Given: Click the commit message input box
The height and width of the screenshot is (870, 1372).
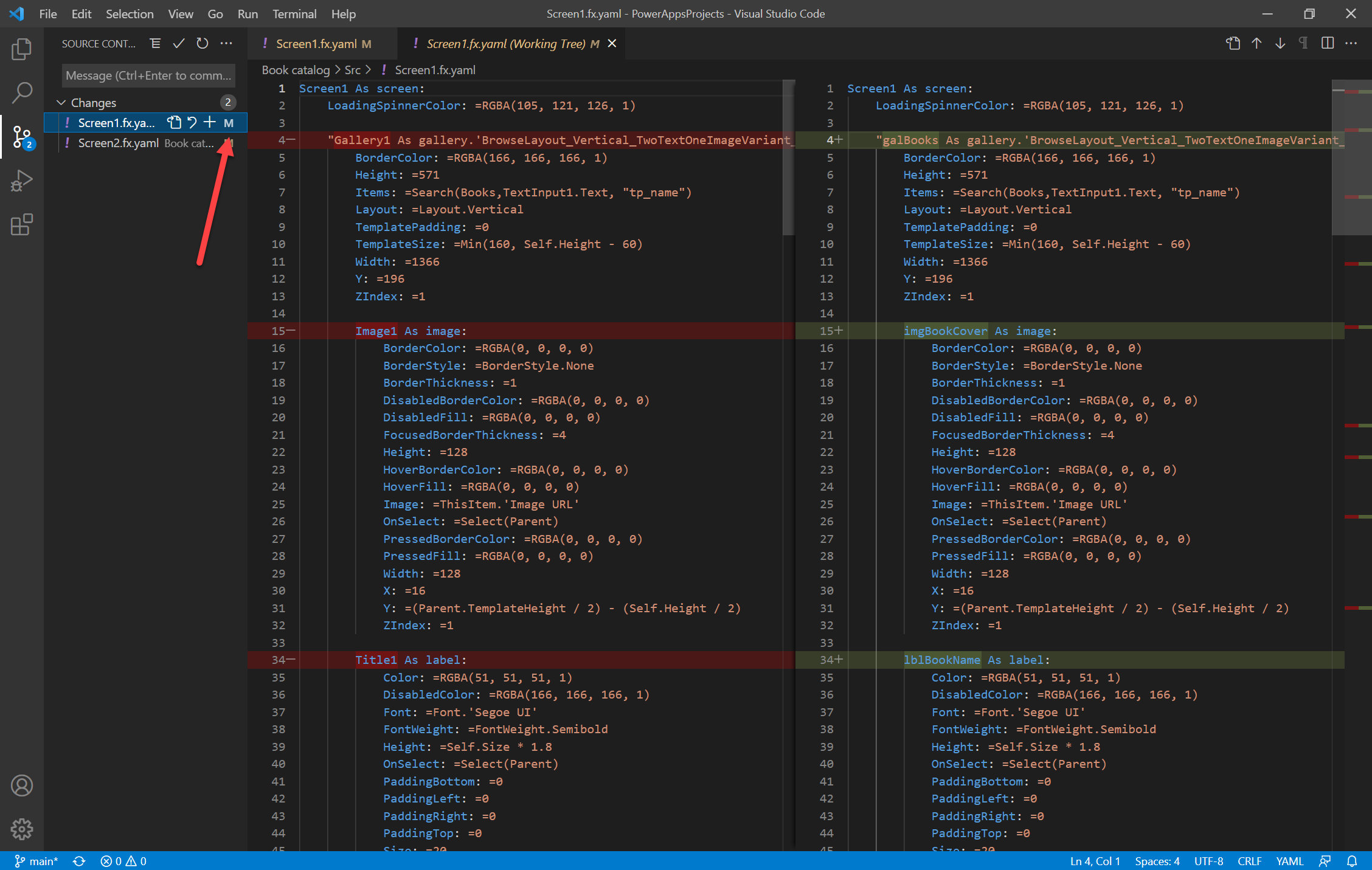Looking at the screenshot, I should click(148, 75).
